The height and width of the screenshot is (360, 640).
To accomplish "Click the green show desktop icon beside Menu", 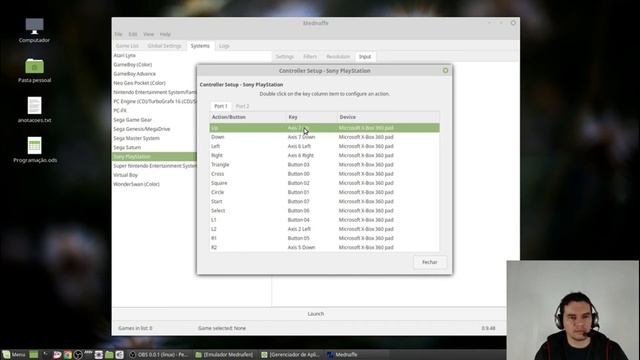I will pos(34,355).
